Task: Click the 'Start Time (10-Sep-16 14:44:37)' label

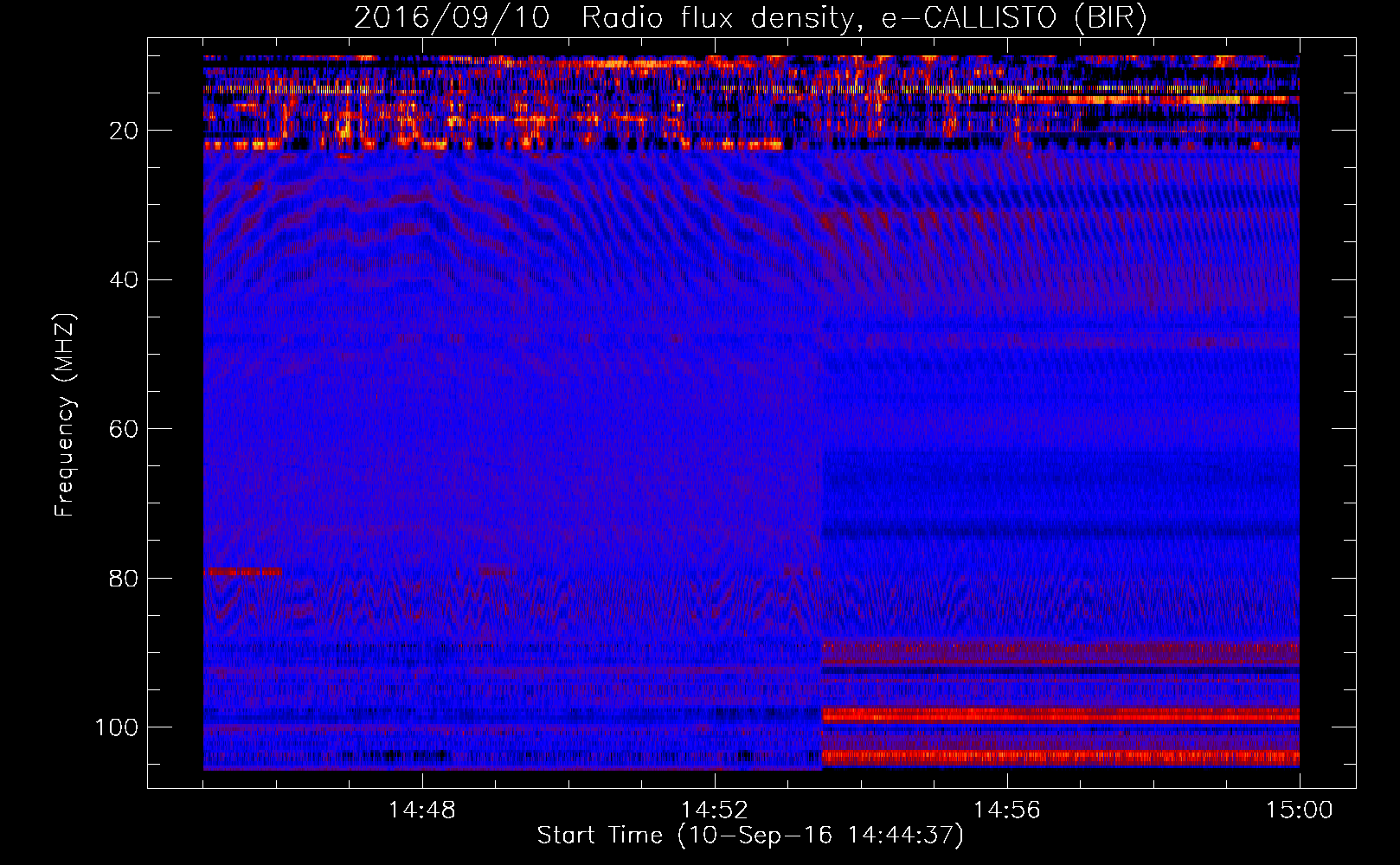Action: click(750, 836)
